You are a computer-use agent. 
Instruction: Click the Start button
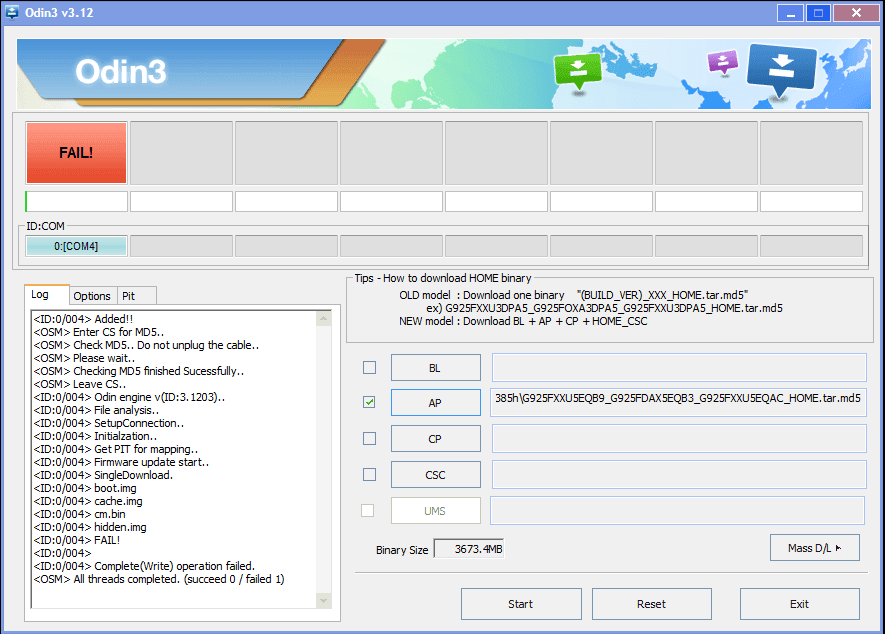(521, 604)
